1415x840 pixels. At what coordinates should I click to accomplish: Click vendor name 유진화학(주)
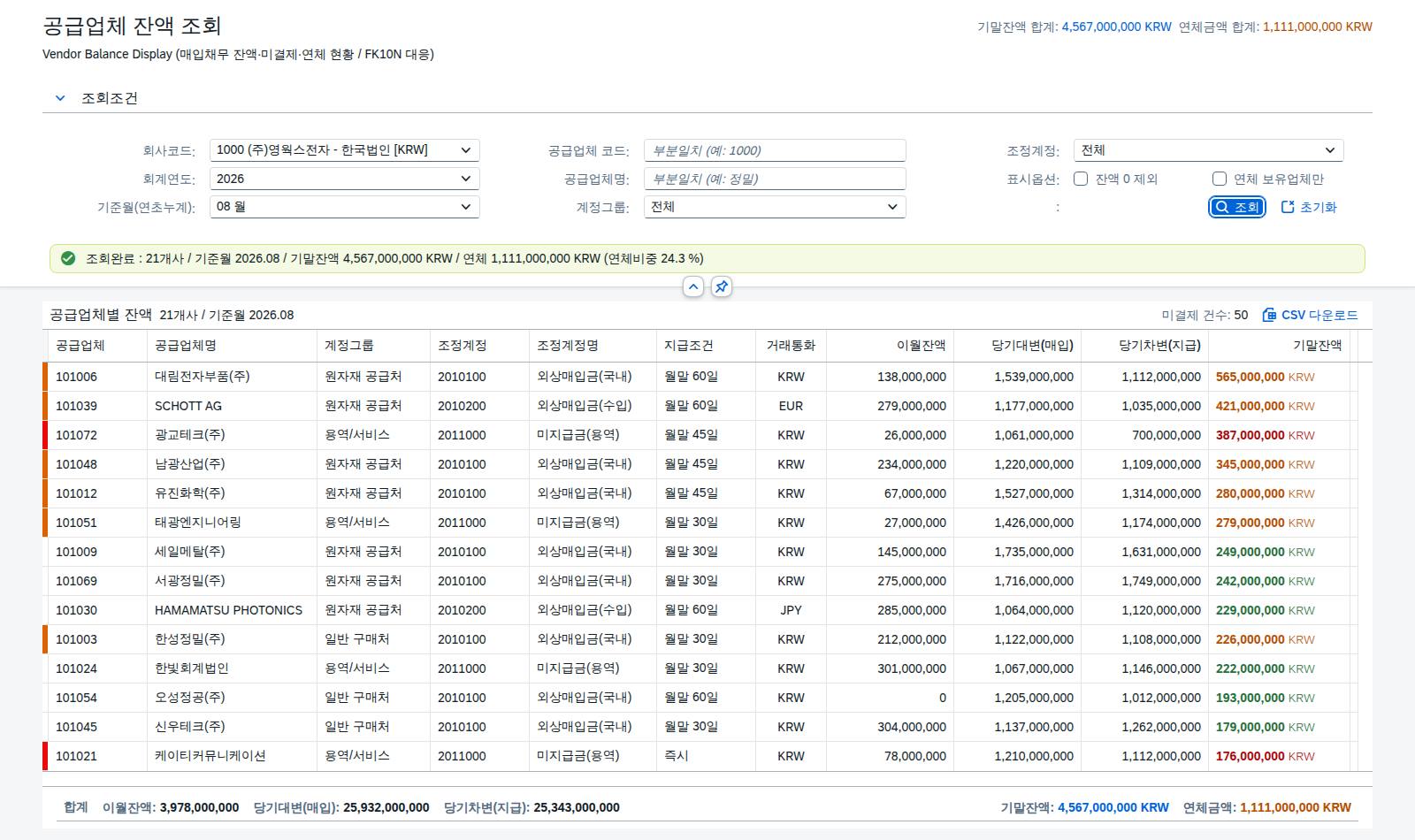(x=190, y=493)
